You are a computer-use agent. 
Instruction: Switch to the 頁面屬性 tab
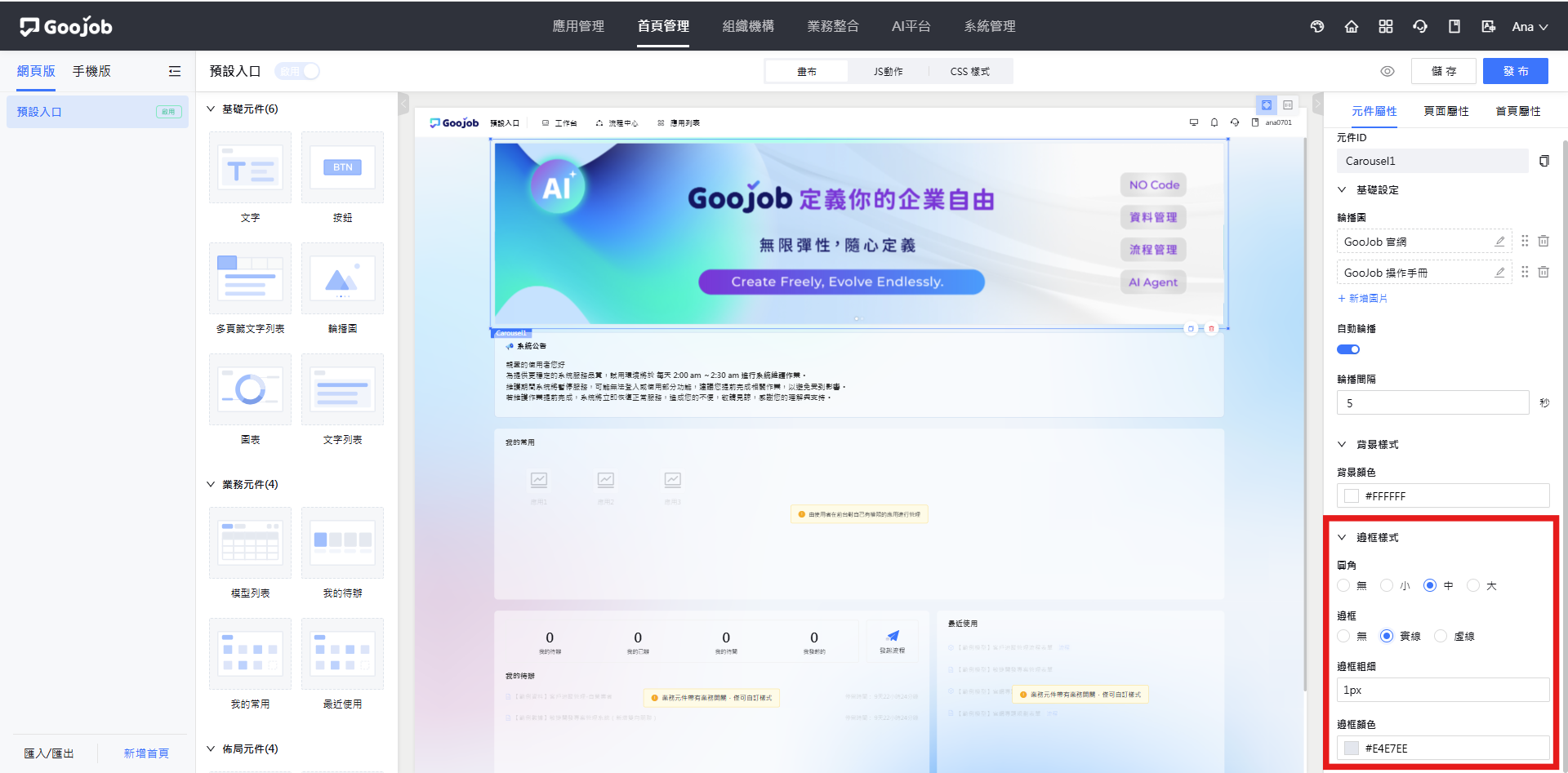pyautogui.click(x=1446, y=111)
